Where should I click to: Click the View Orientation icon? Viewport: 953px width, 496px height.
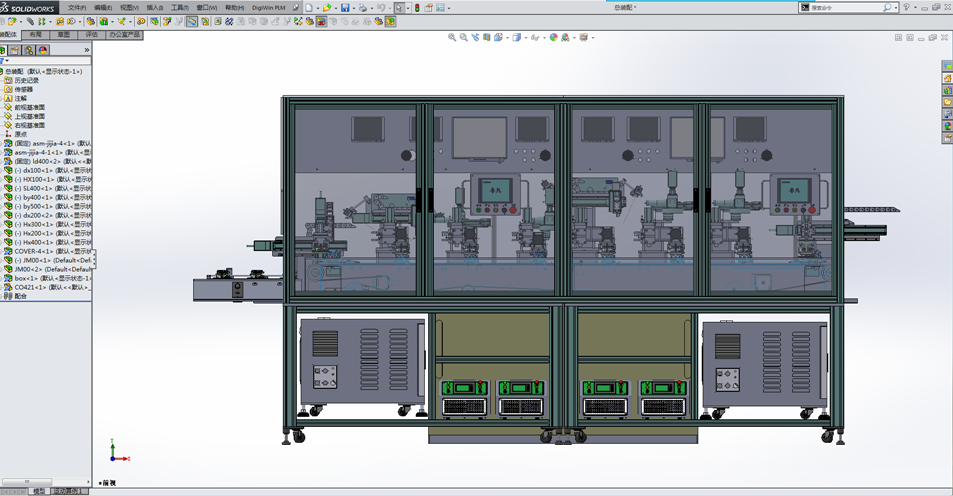point(498,37)
